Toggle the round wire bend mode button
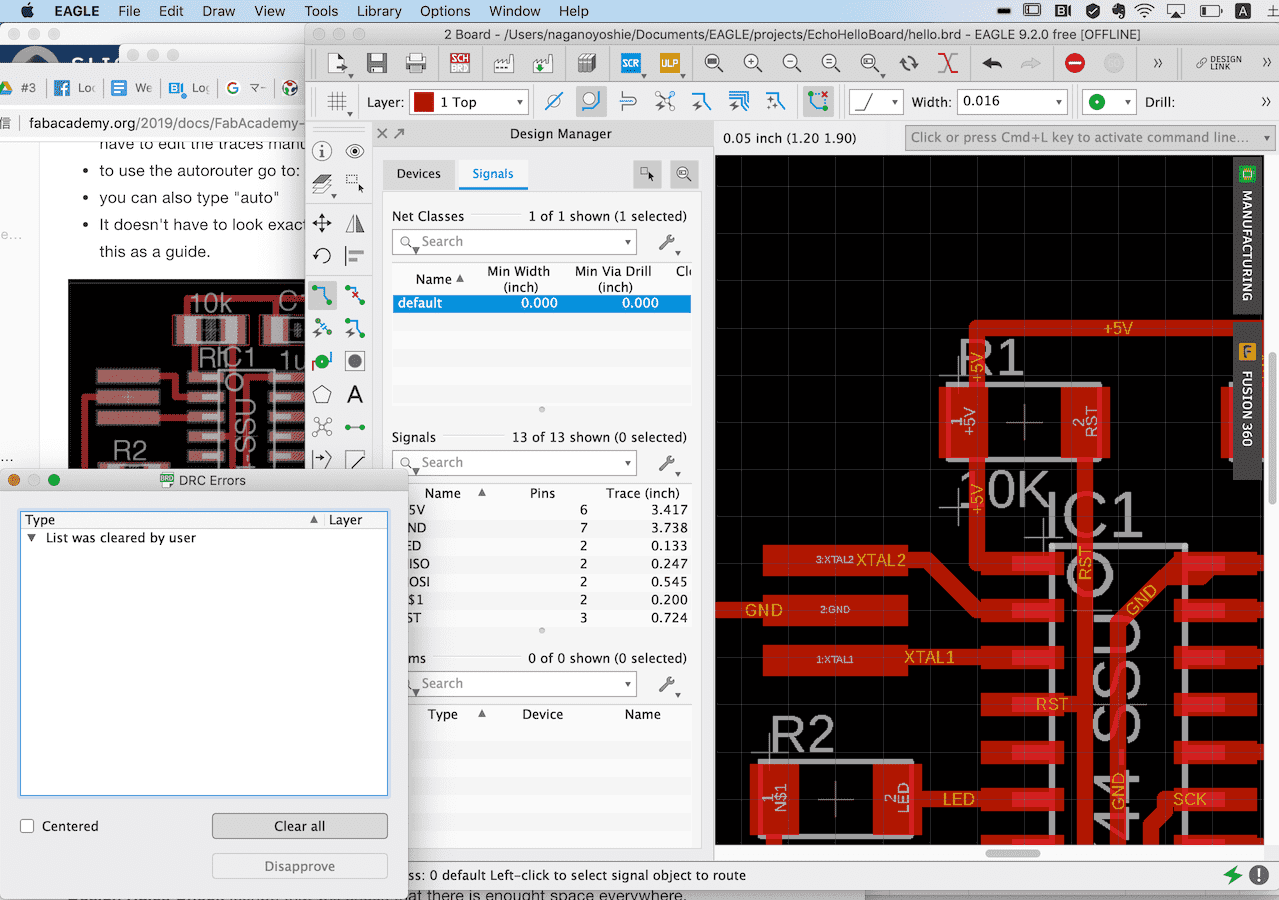This screenshot has height=900, width=1279. tap(591, 102)
